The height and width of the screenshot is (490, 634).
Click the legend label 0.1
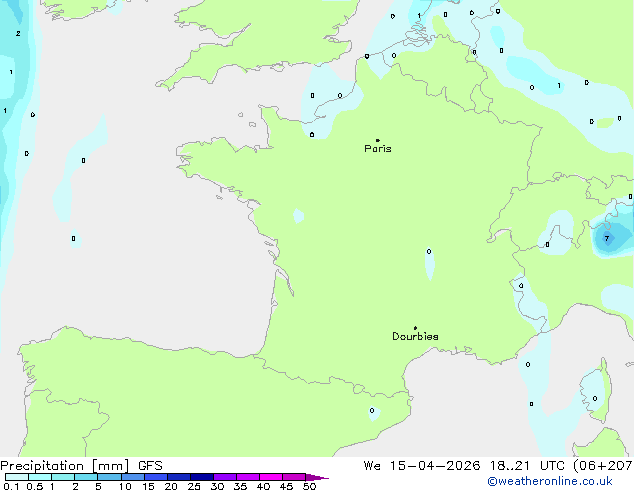pos(11,486)
